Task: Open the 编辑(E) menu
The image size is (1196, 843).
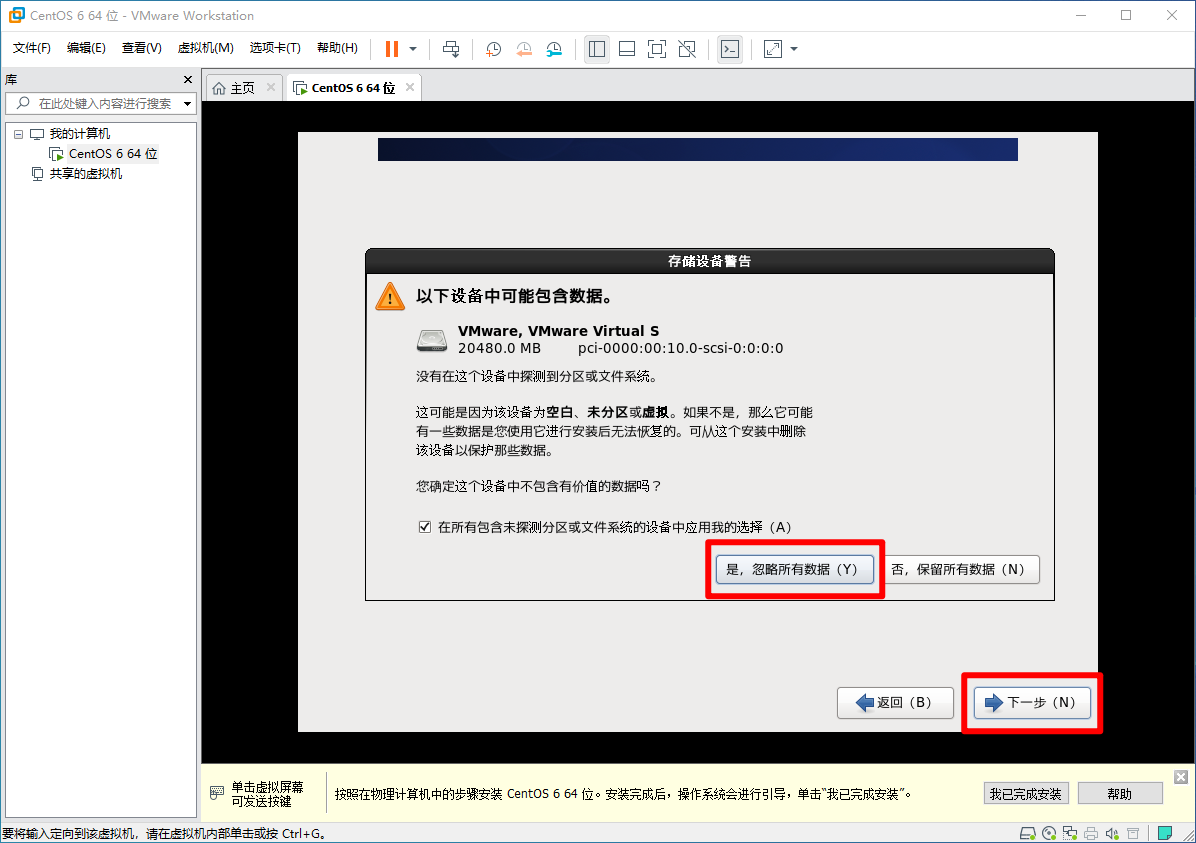Action: click(86, 48)
